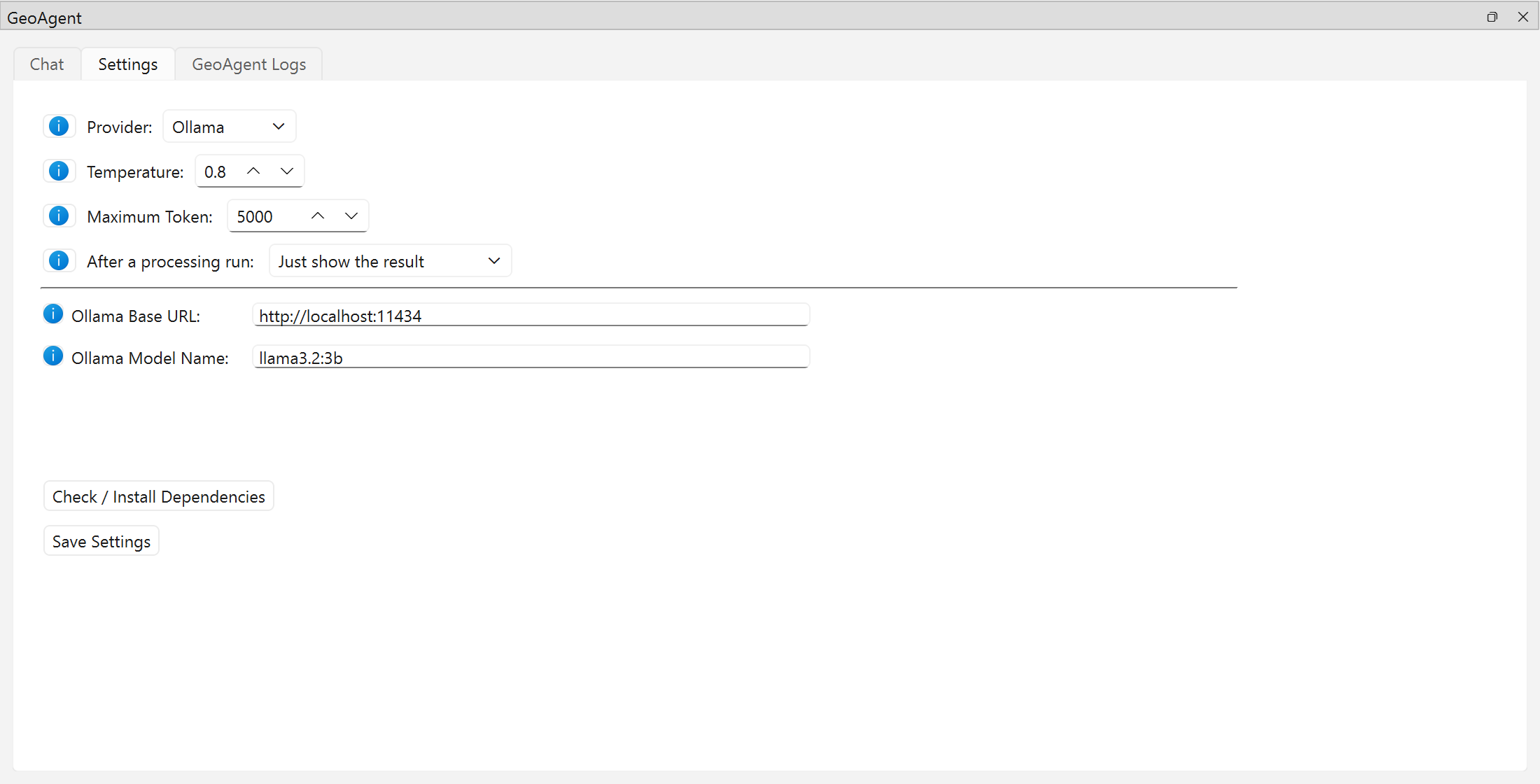1540x784 pixels.
Task: Close the GeoAgent window
Action: point(1523,17)
